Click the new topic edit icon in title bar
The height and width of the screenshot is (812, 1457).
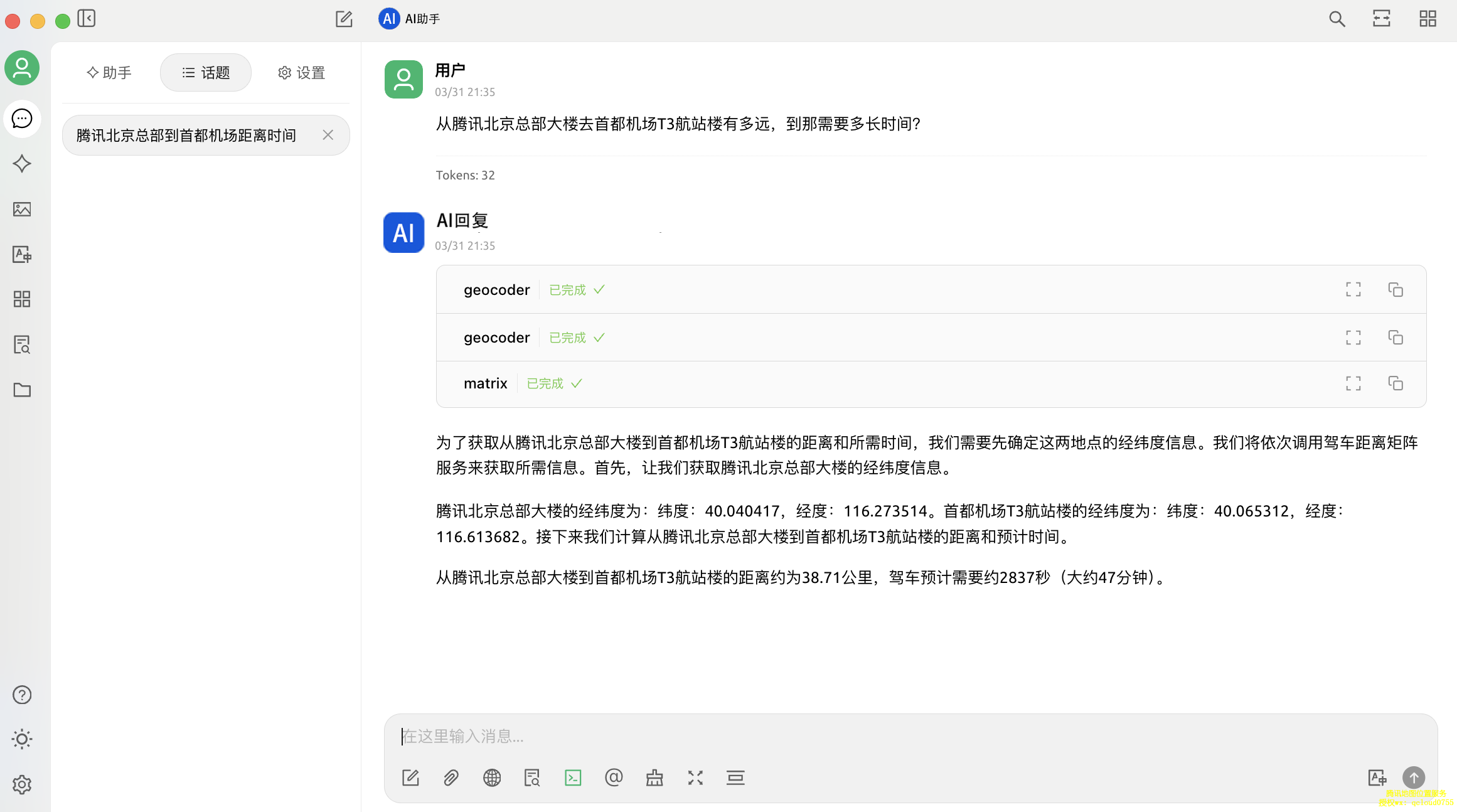[344, 19]
